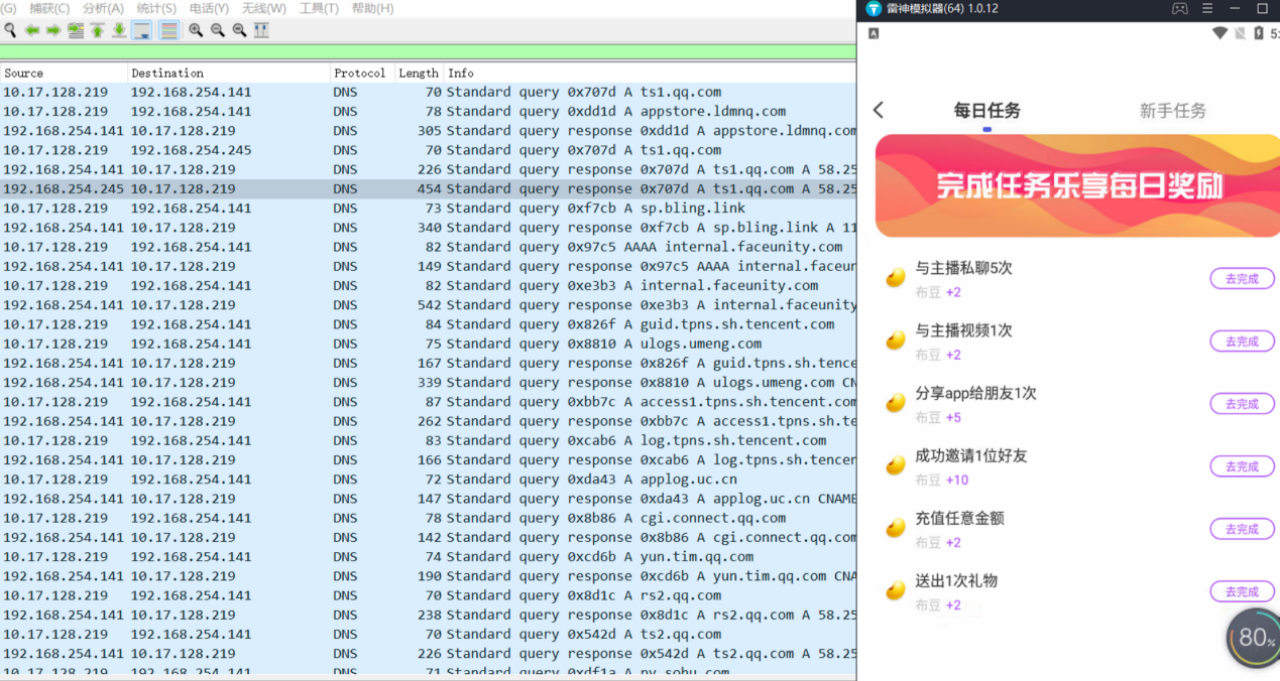Open the 工具(T) menu

click(319, 8)
